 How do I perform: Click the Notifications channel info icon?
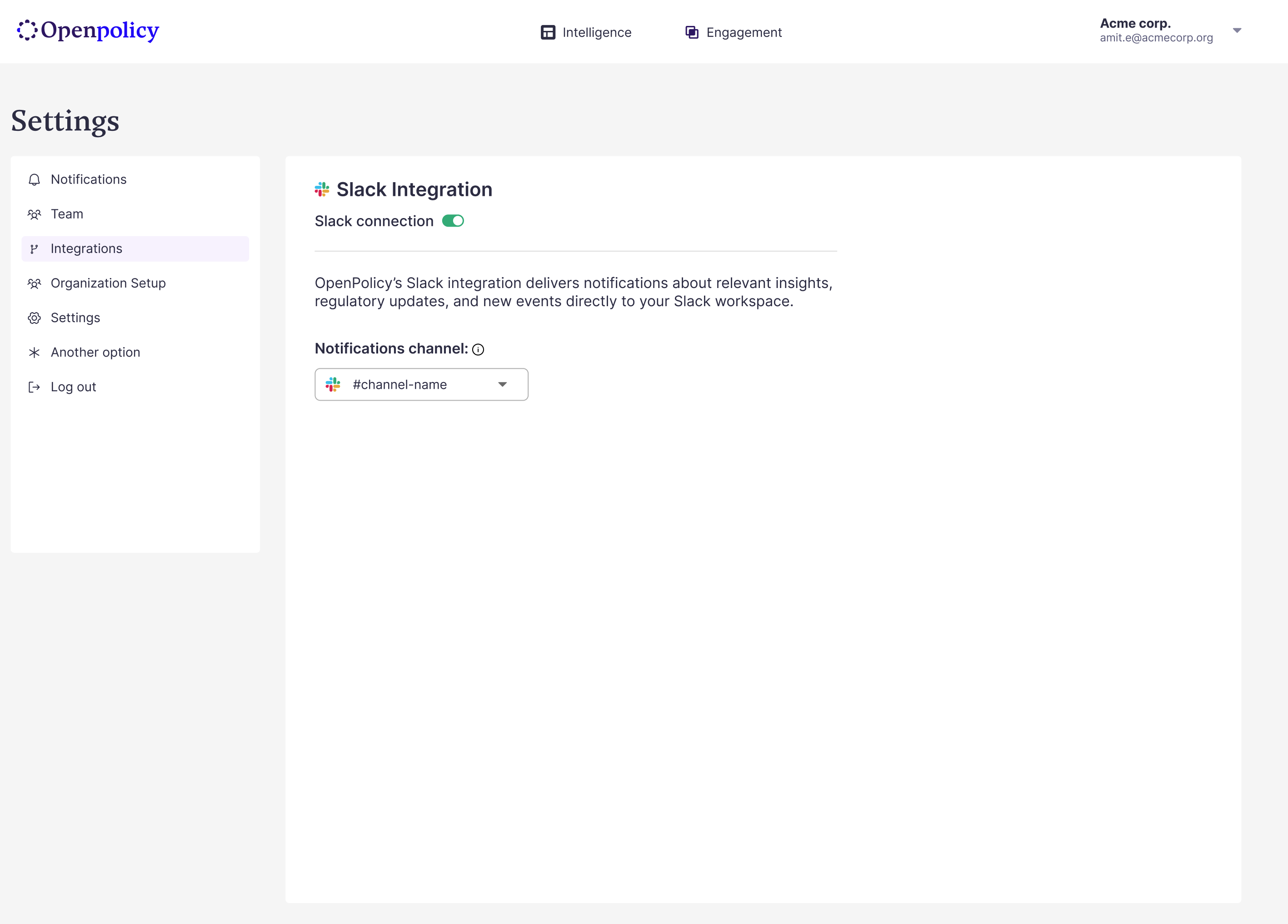(478, 350)
